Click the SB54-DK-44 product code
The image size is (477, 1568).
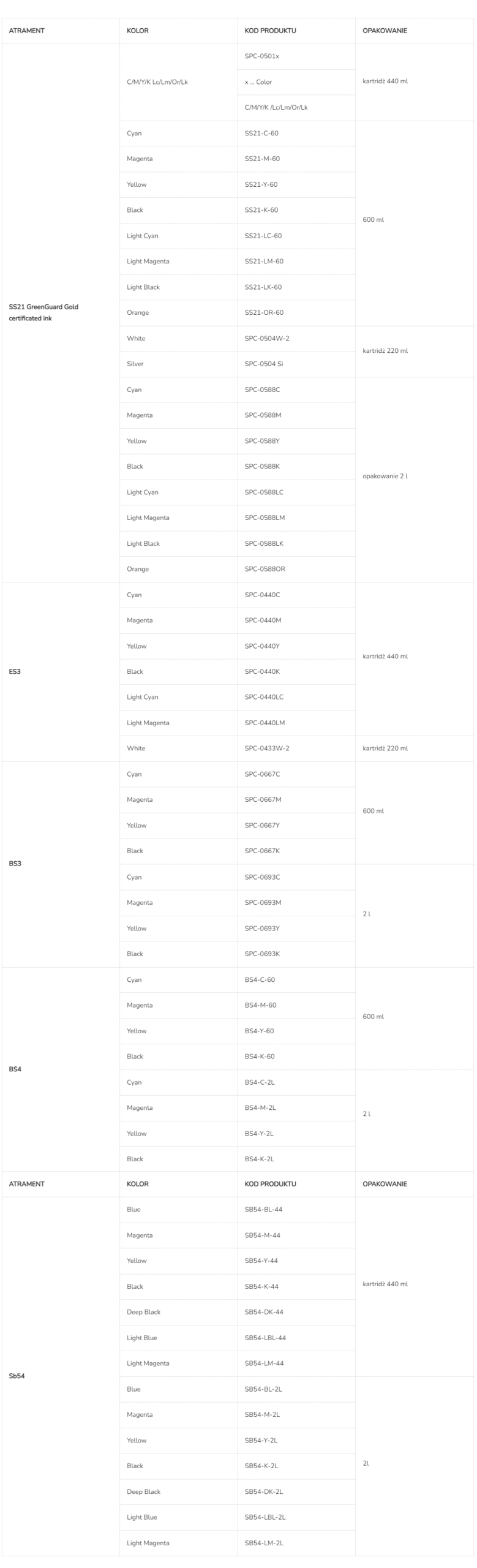pyautogui.click(x=264, y=1312)
